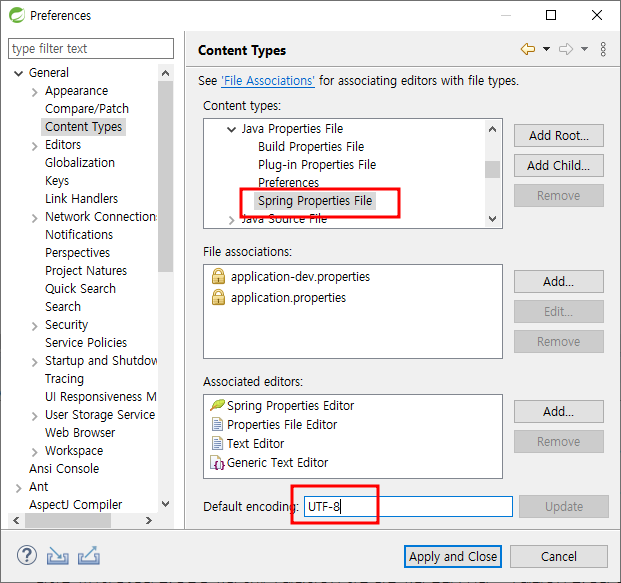
Task: Select Content Types in the tree
Action: tap(84, 127)
